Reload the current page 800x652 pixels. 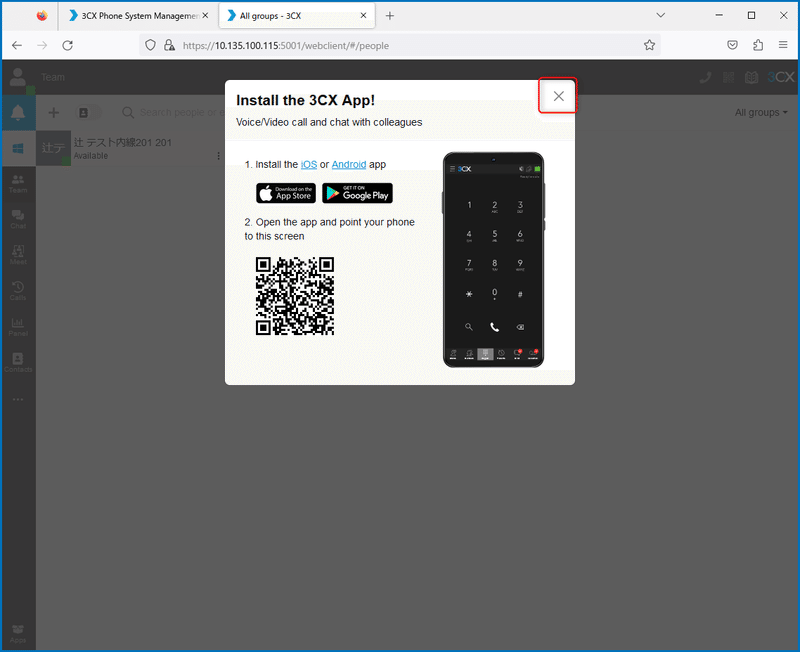click(67, 45)
